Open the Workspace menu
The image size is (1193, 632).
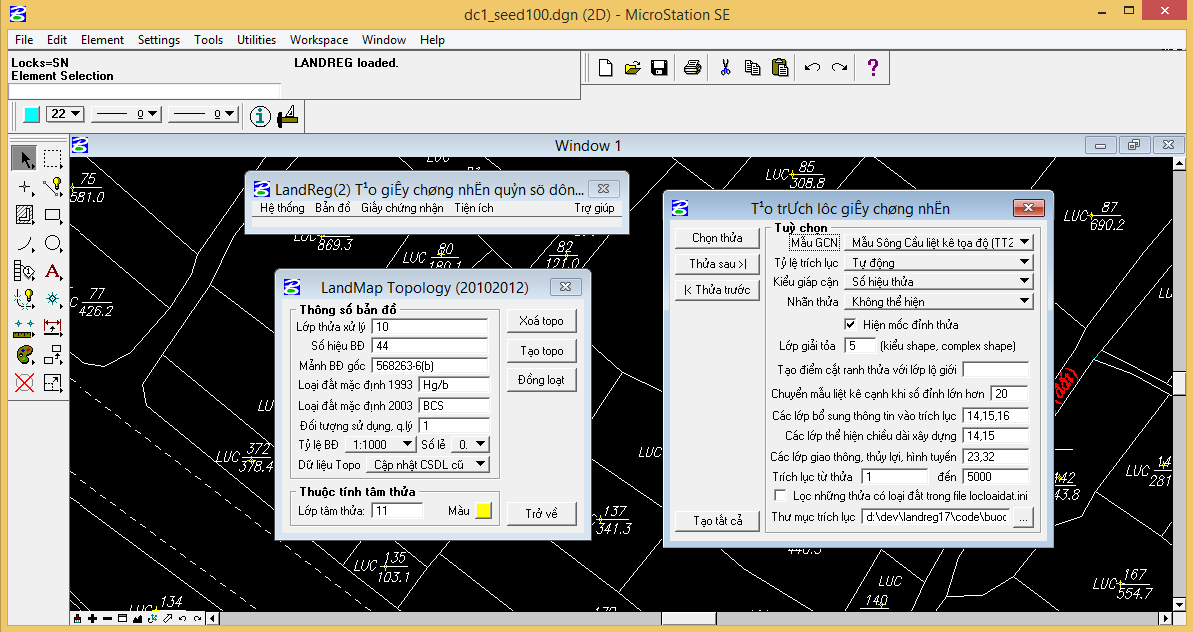(x=319, y=40)
